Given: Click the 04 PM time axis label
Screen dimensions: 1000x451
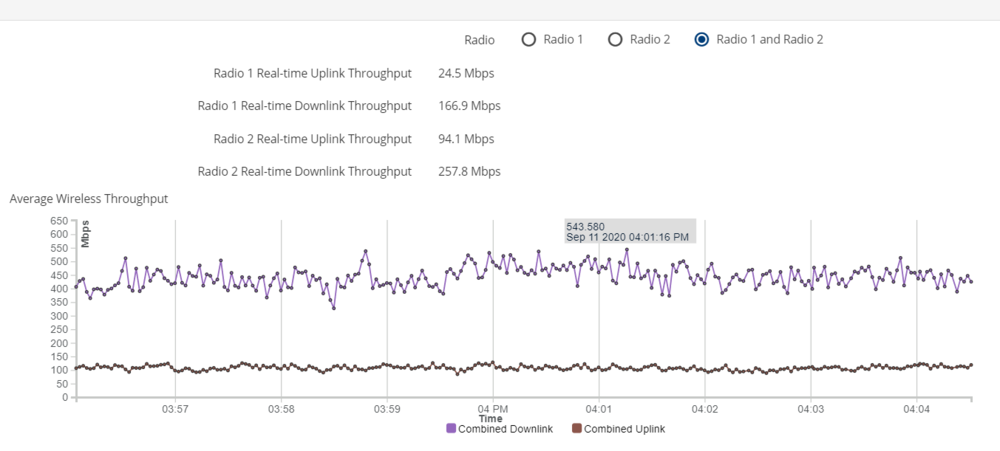Looking at the screenshot, I should point(493,410).
